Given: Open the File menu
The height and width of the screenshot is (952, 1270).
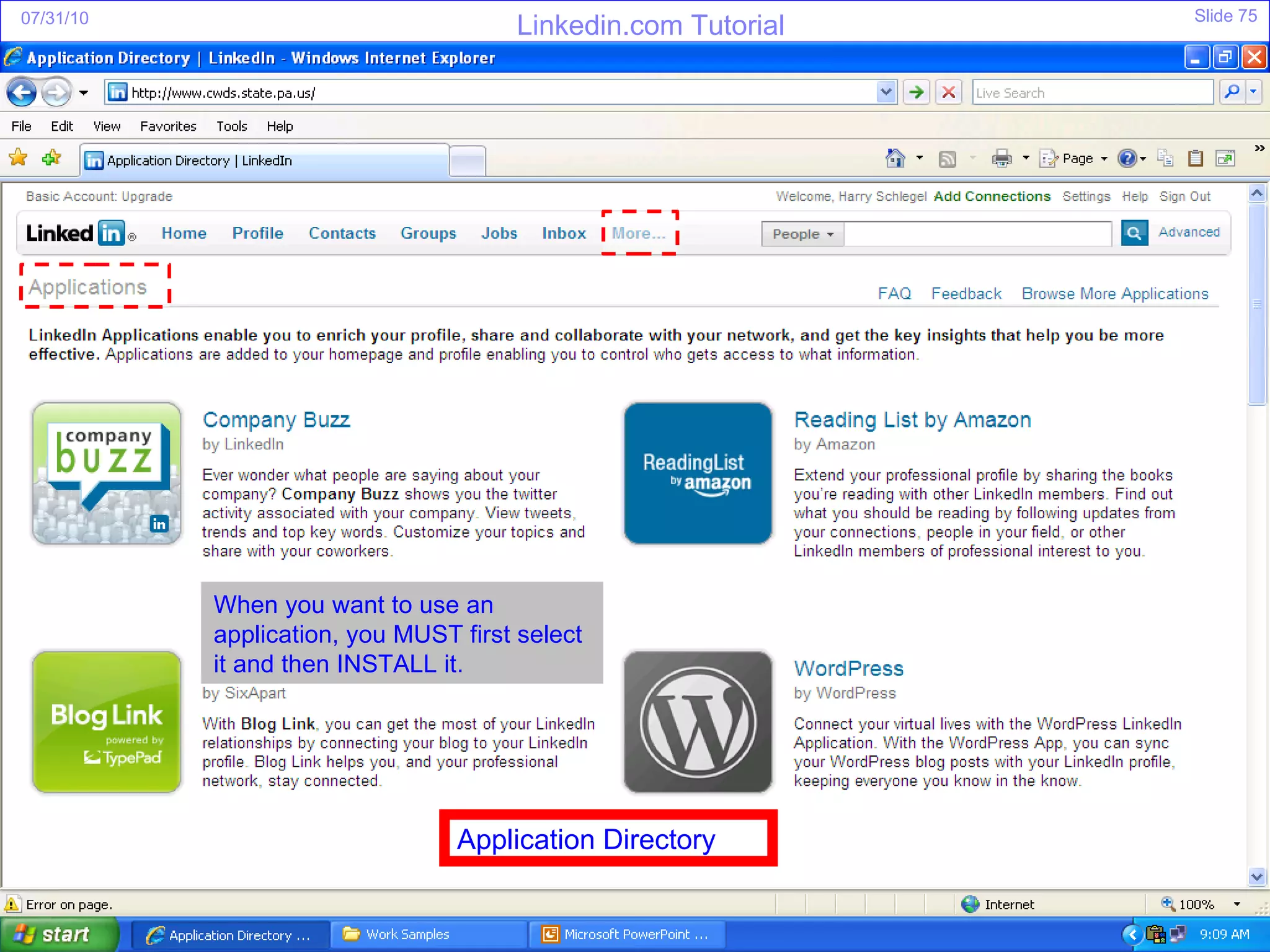Looking at the screenshot, I should (x=21, y=126).
